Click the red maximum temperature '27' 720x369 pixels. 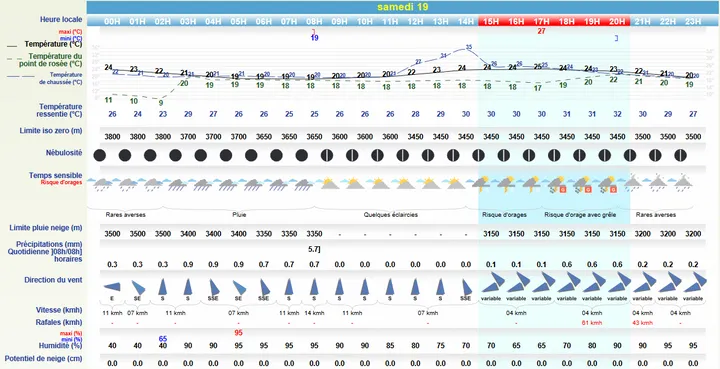pos(541,31)
